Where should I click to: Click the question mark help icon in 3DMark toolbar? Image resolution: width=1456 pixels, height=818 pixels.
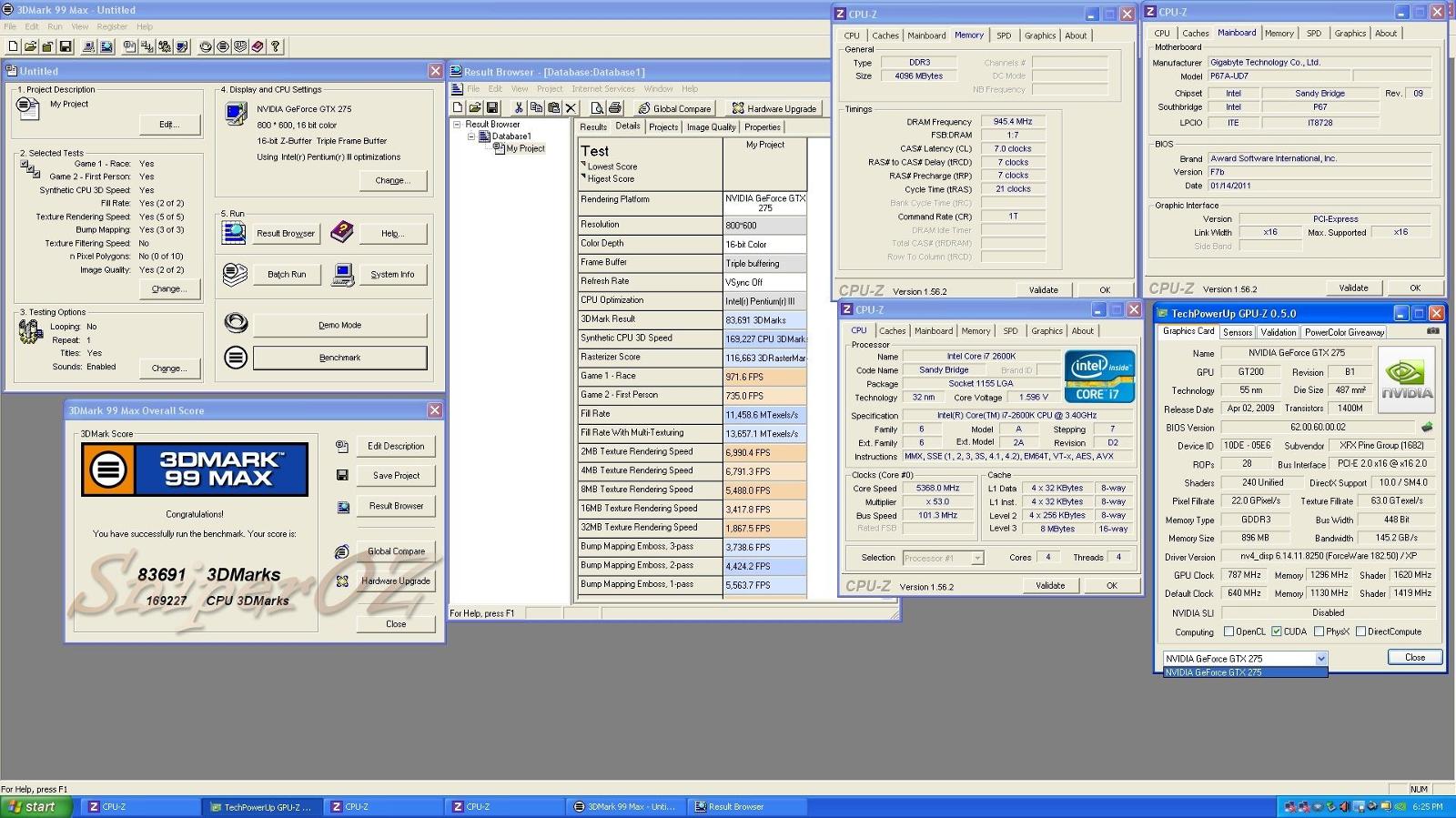[x=276, y=46]
